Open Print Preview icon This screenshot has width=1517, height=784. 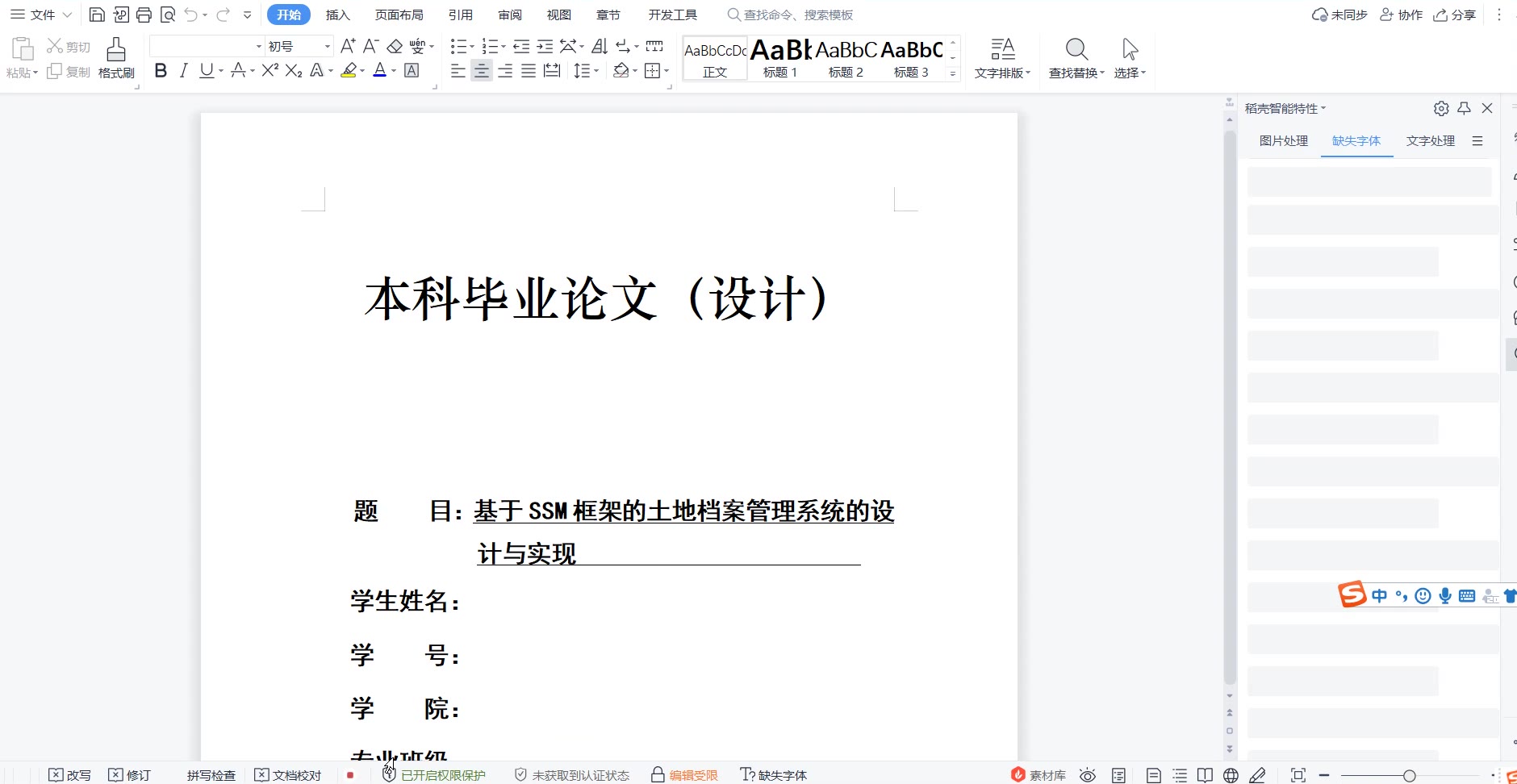[x=167, y=15]
